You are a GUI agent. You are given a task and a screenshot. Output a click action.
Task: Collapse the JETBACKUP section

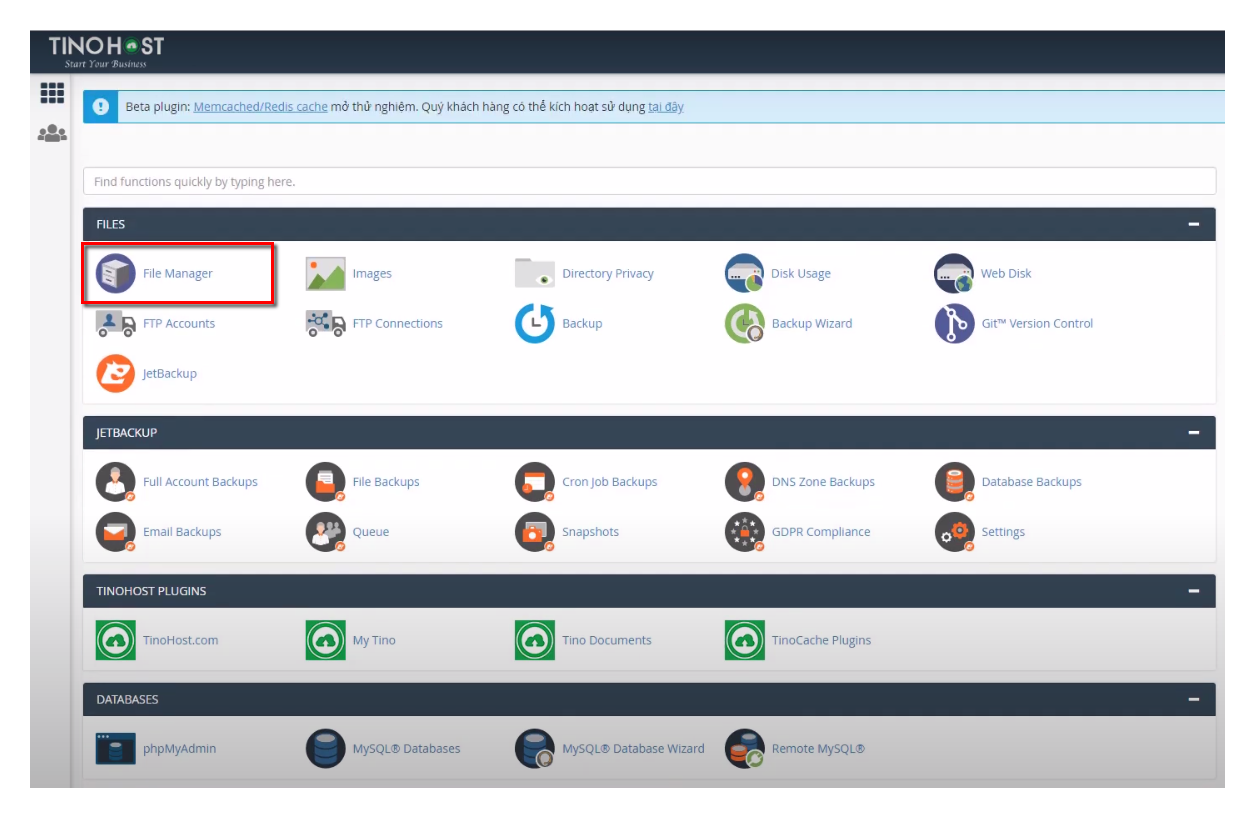pyautogui.click(x=1193, y=433)
